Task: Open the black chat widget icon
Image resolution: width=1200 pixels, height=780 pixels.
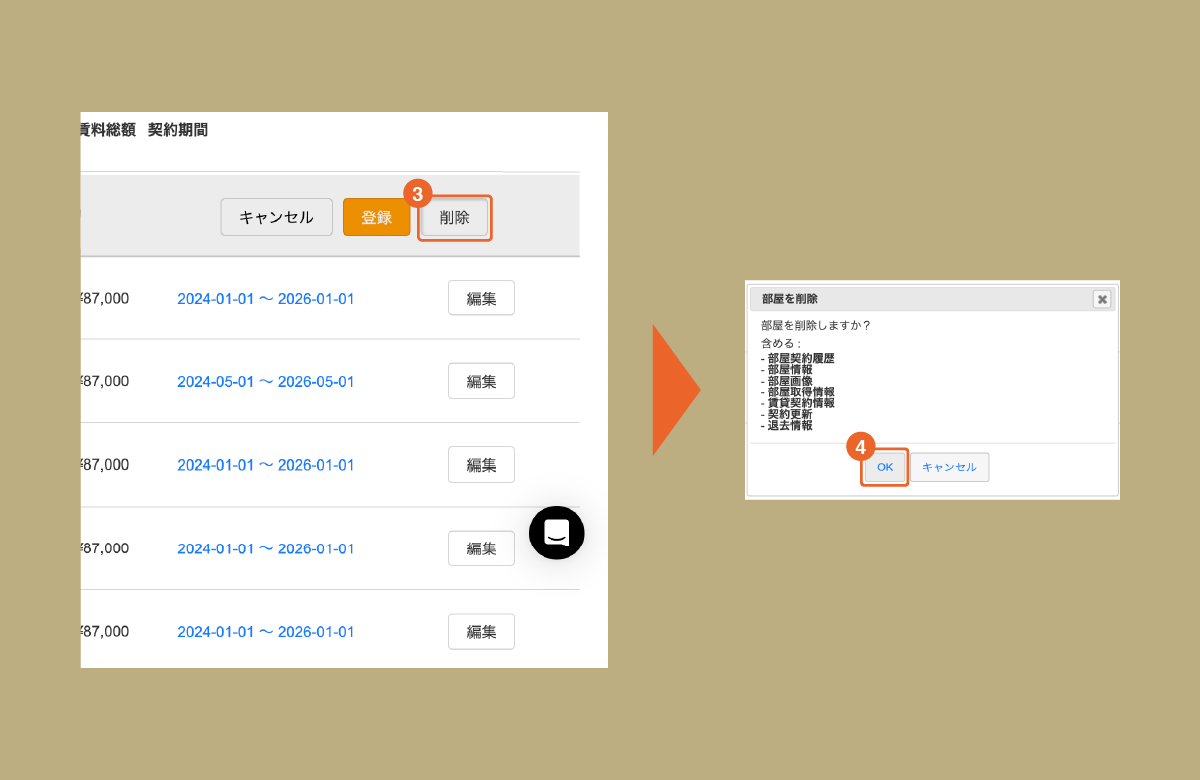Action: 556,533
